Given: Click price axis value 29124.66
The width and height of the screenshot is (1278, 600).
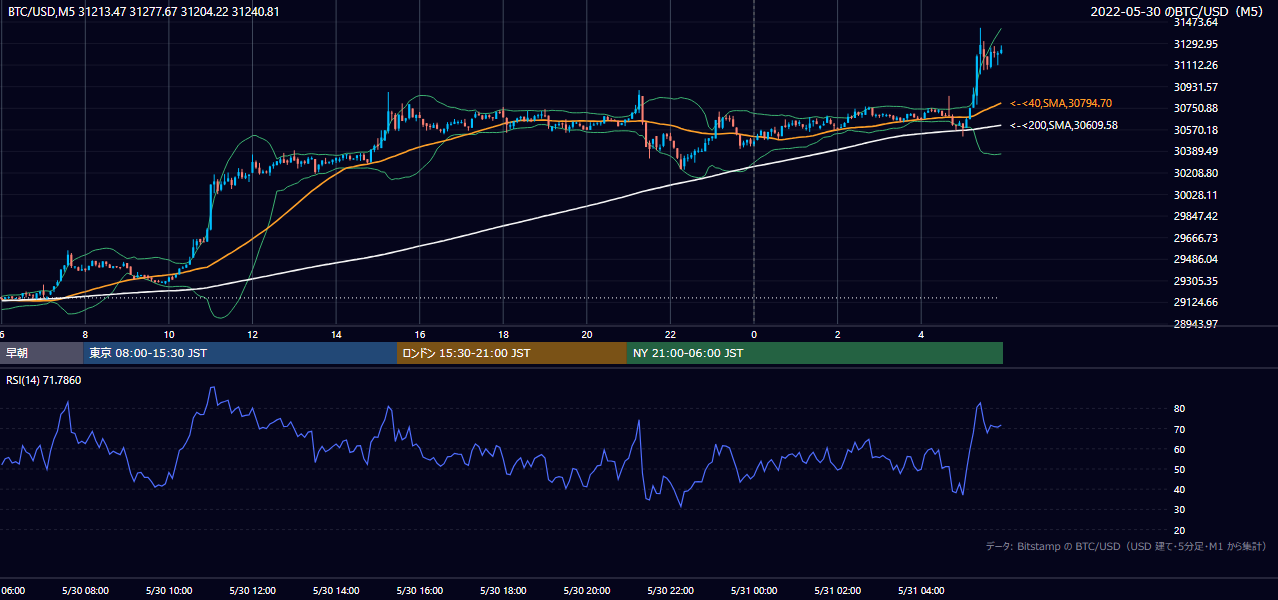Looking at the screenshot, I should (1195, 302).
